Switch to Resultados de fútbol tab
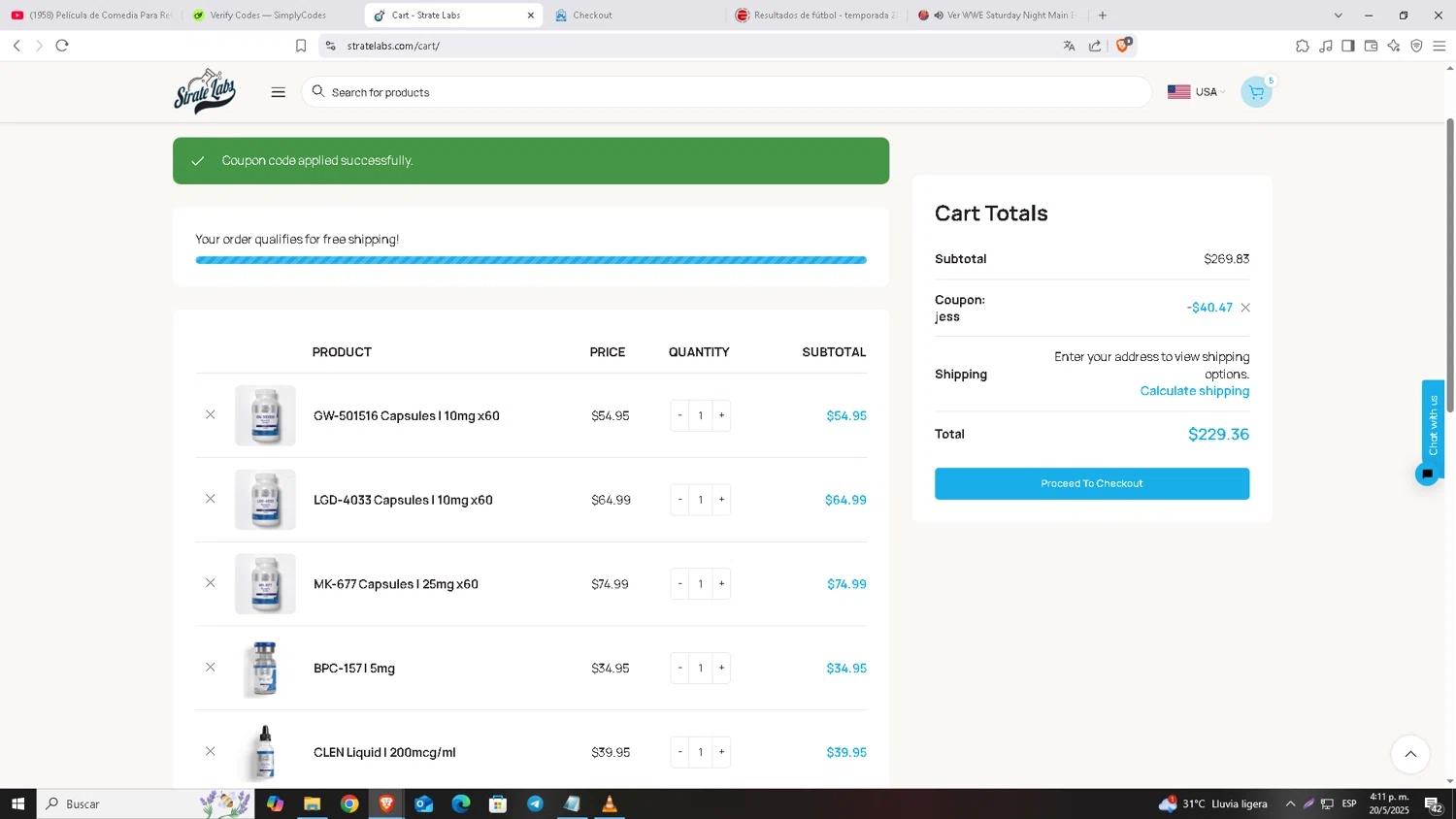This screenshot has height=819, width=1456. [815, 16]
